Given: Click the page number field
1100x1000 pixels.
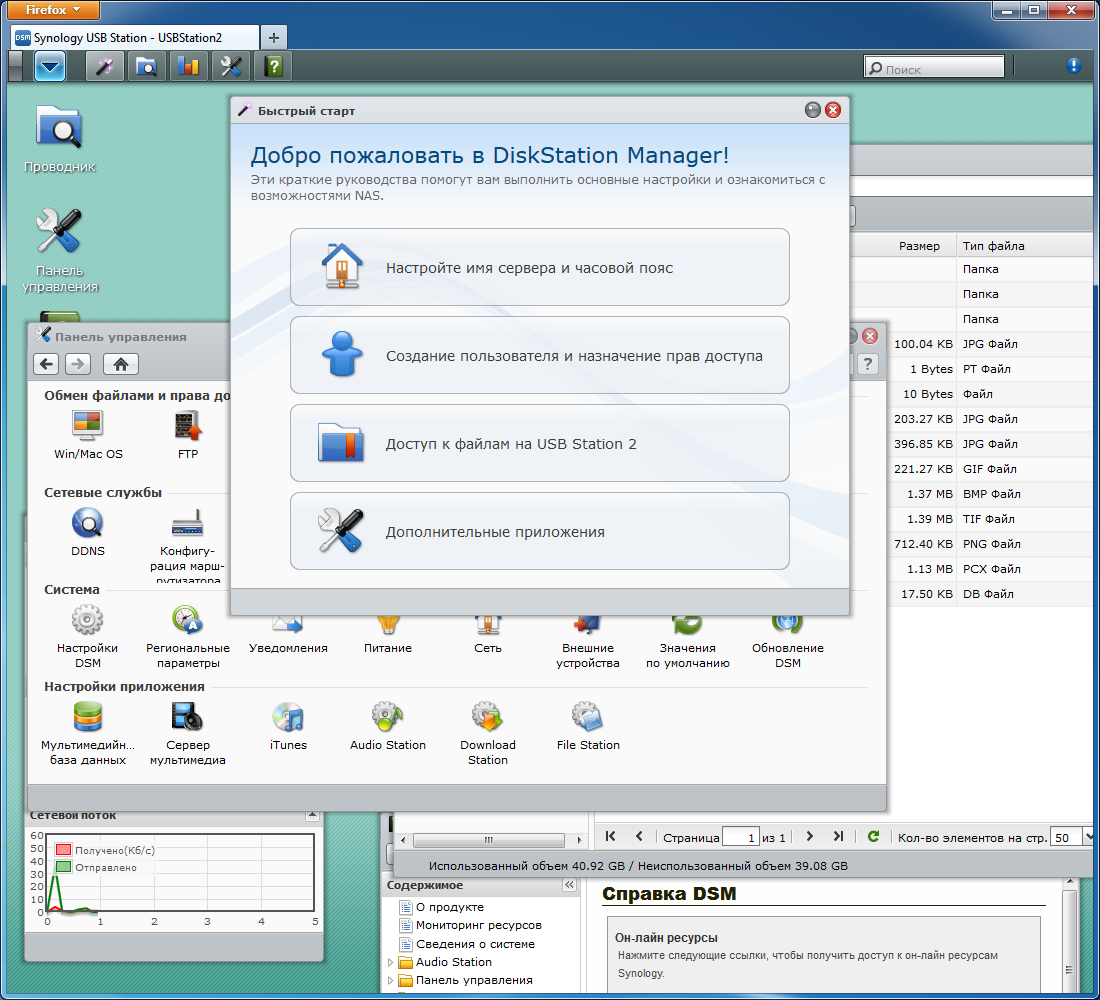Looking at the screenshot, I should pyautogui.click(x=741, y=836).
